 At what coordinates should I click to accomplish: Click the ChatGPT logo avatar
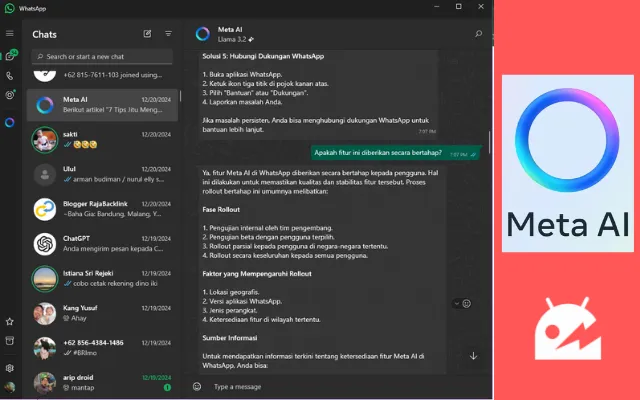(x=44, y=244)
